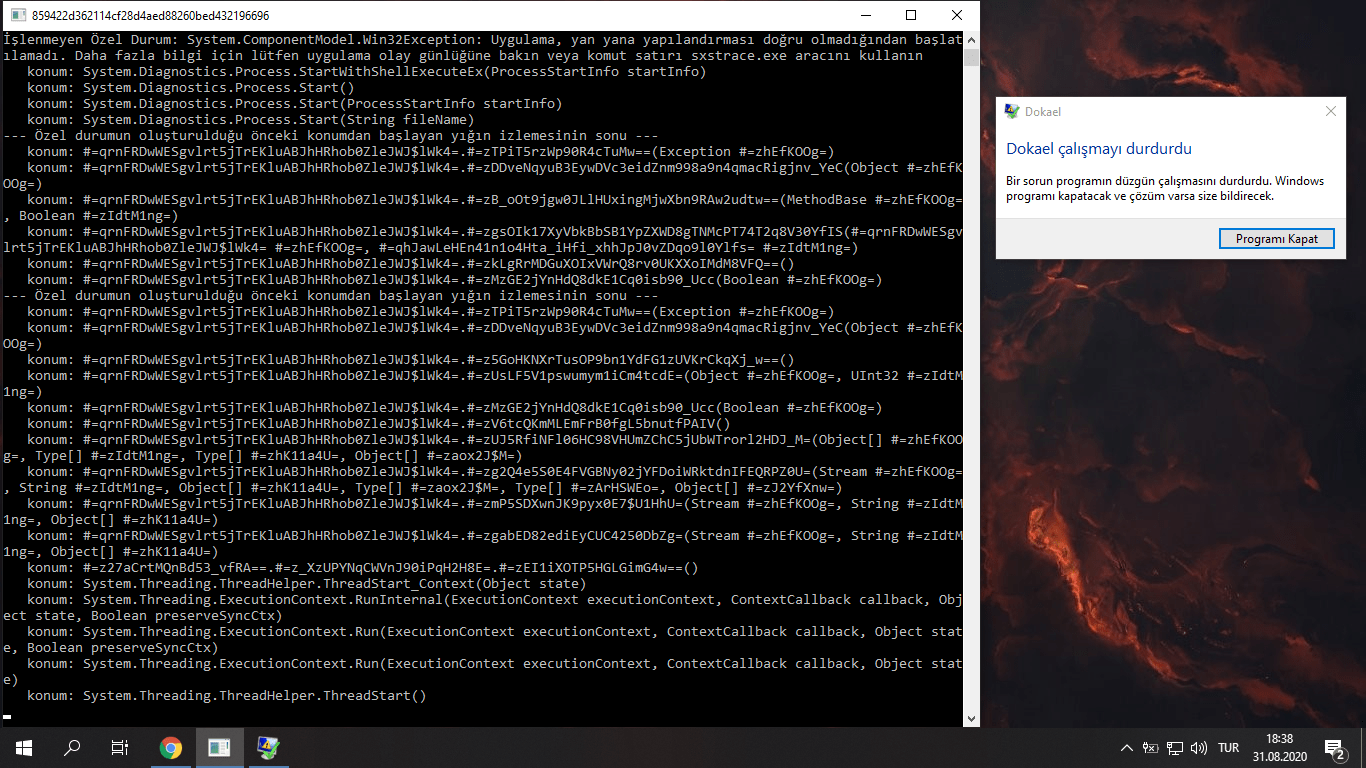Viewport: 1366px width, 768px height.
Task: Click the Programı Kapat button
Action: click(1277, 239)
